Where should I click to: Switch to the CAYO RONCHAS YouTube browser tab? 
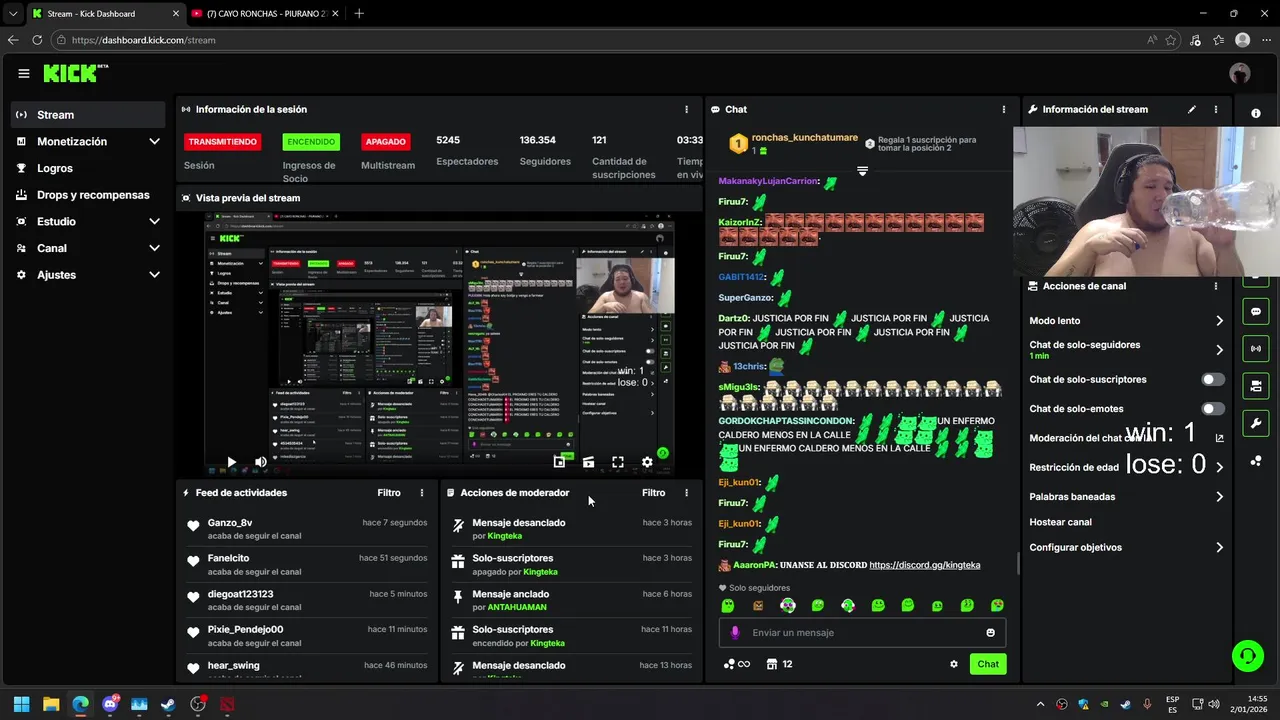pyautogui.click(x=265, y=14)
